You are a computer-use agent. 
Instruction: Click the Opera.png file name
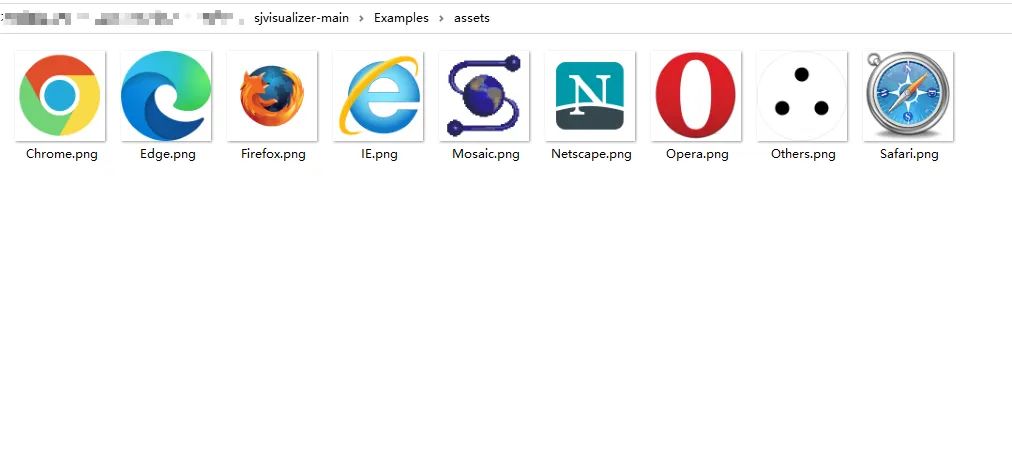tap(697, 154)
